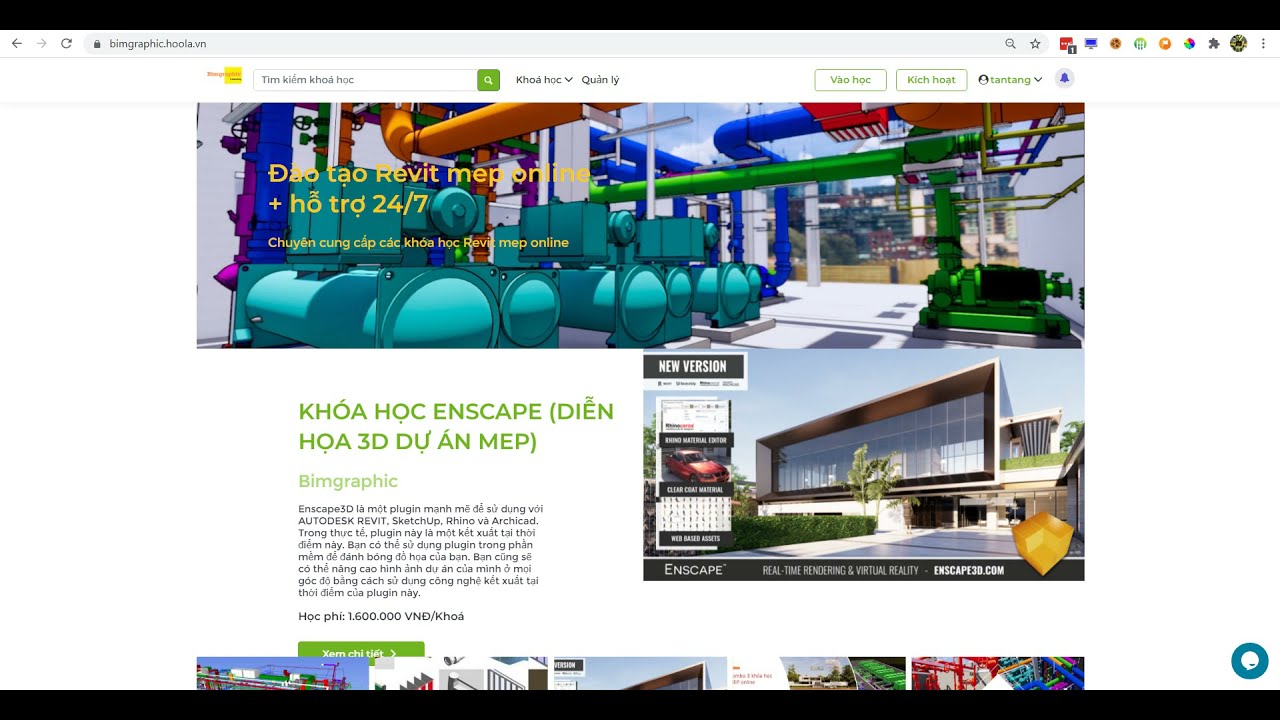
Task: Expand the tantang account dropdown
Action: click(x=1010, y=80)
